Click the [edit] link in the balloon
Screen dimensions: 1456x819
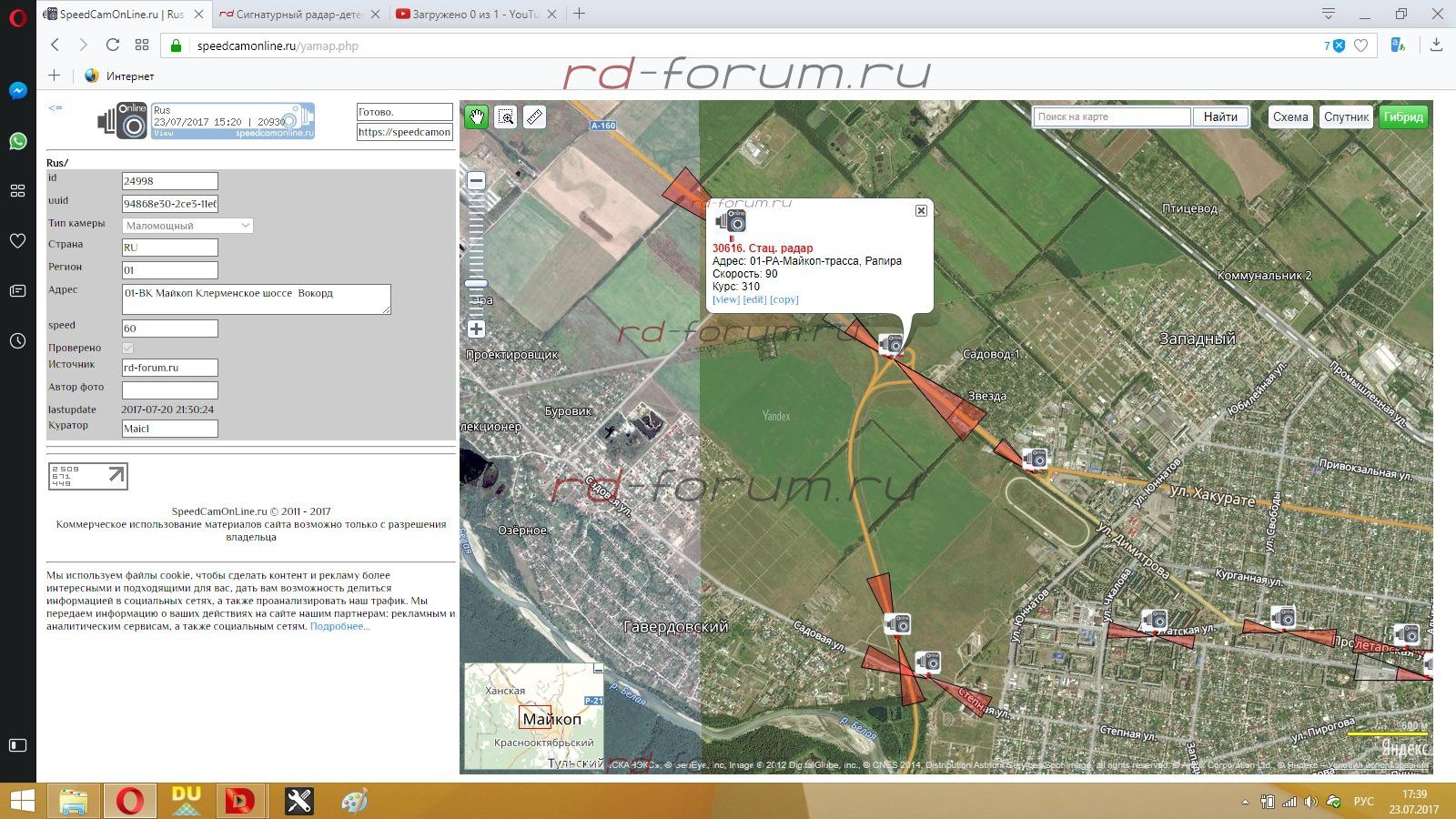point(754,299)
